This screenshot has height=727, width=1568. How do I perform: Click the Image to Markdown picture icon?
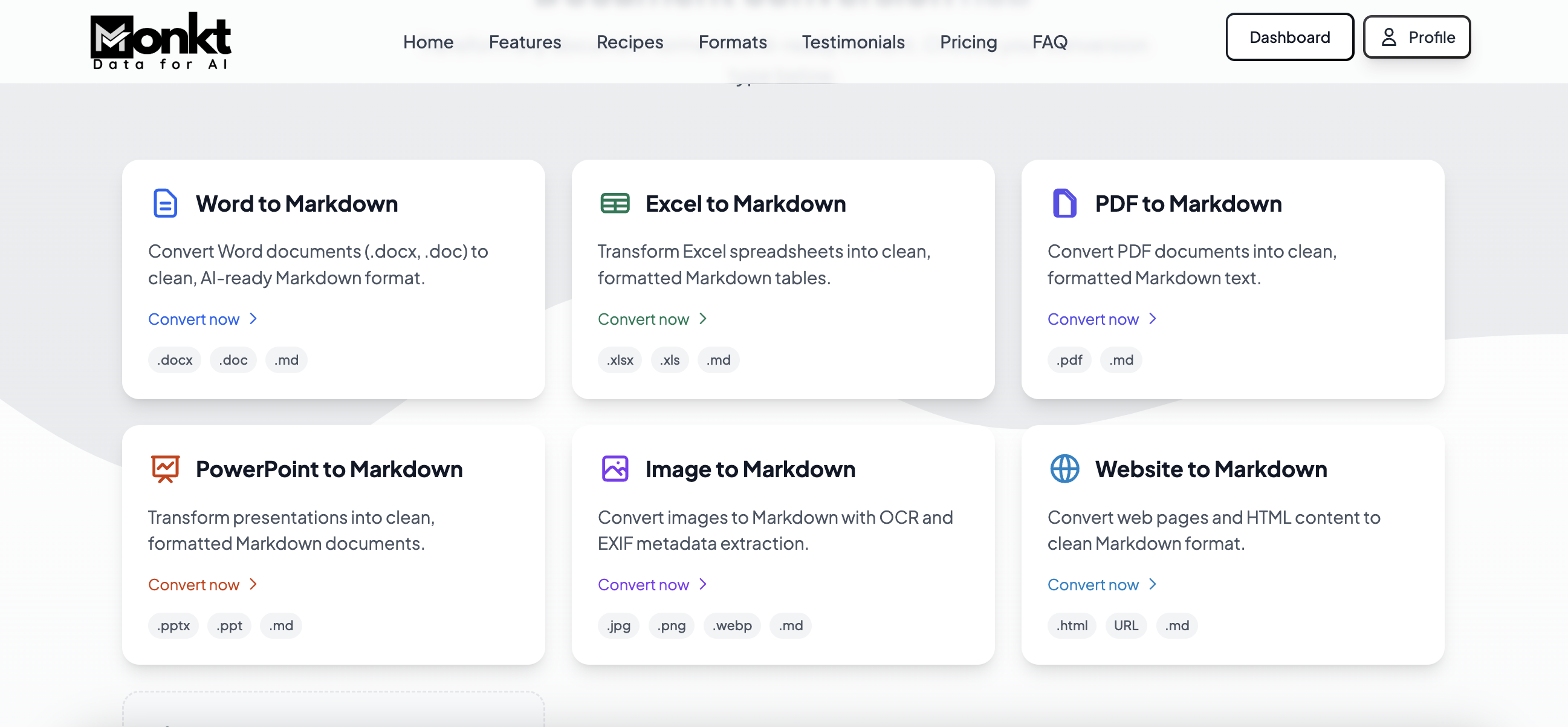tap(615, 469)
